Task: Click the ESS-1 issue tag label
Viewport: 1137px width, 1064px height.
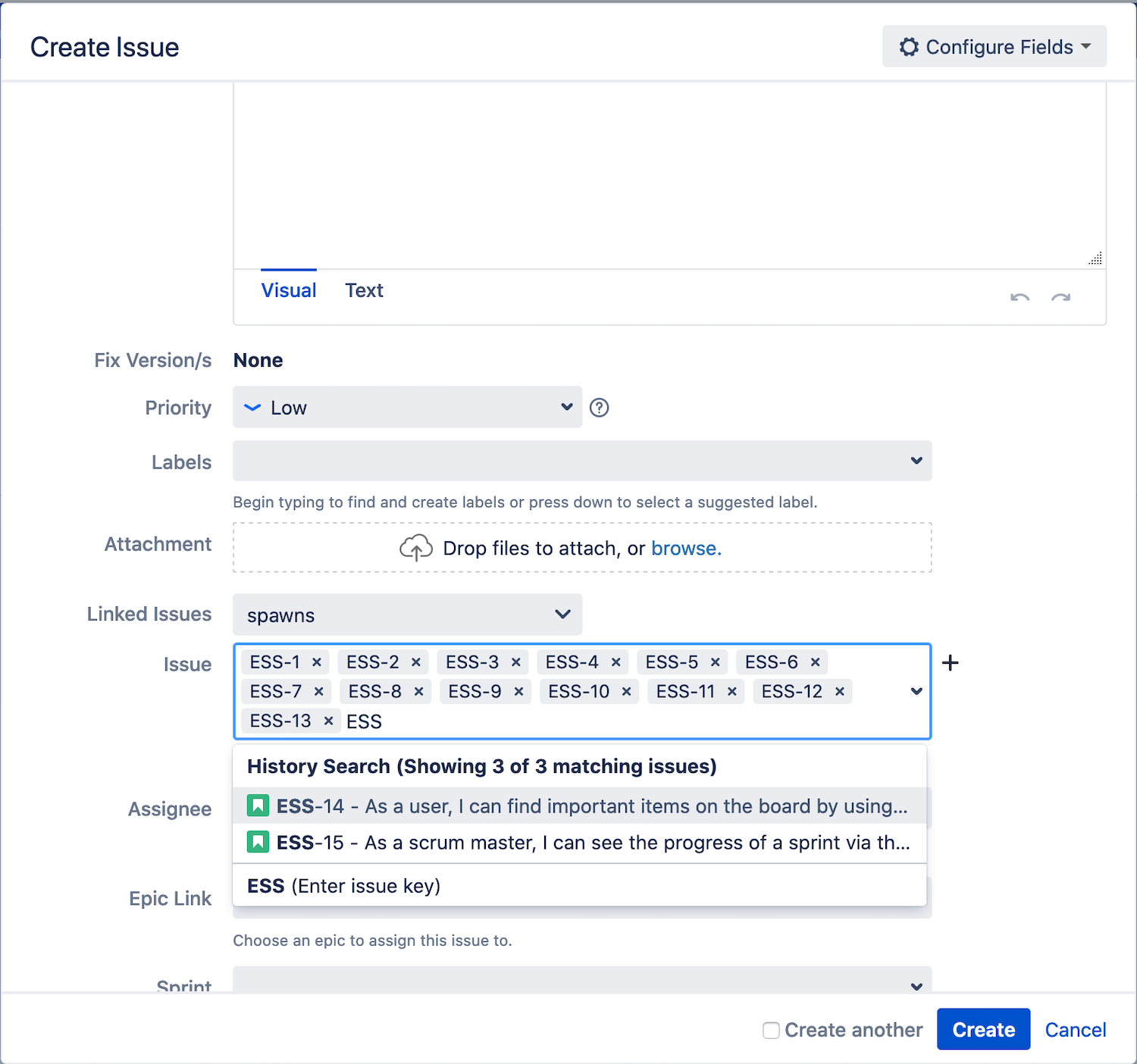Action: pos(275,662)
